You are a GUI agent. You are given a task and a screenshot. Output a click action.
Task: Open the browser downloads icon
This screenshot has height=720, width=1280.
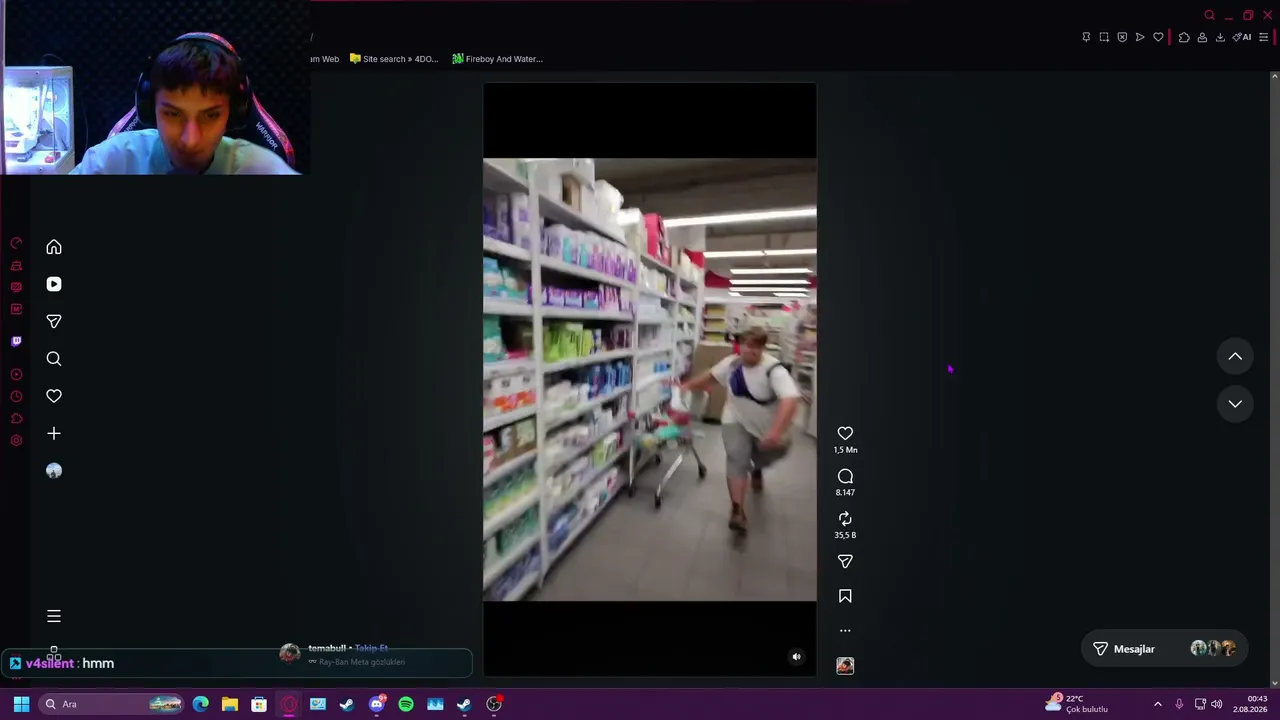pos(1220,37)
